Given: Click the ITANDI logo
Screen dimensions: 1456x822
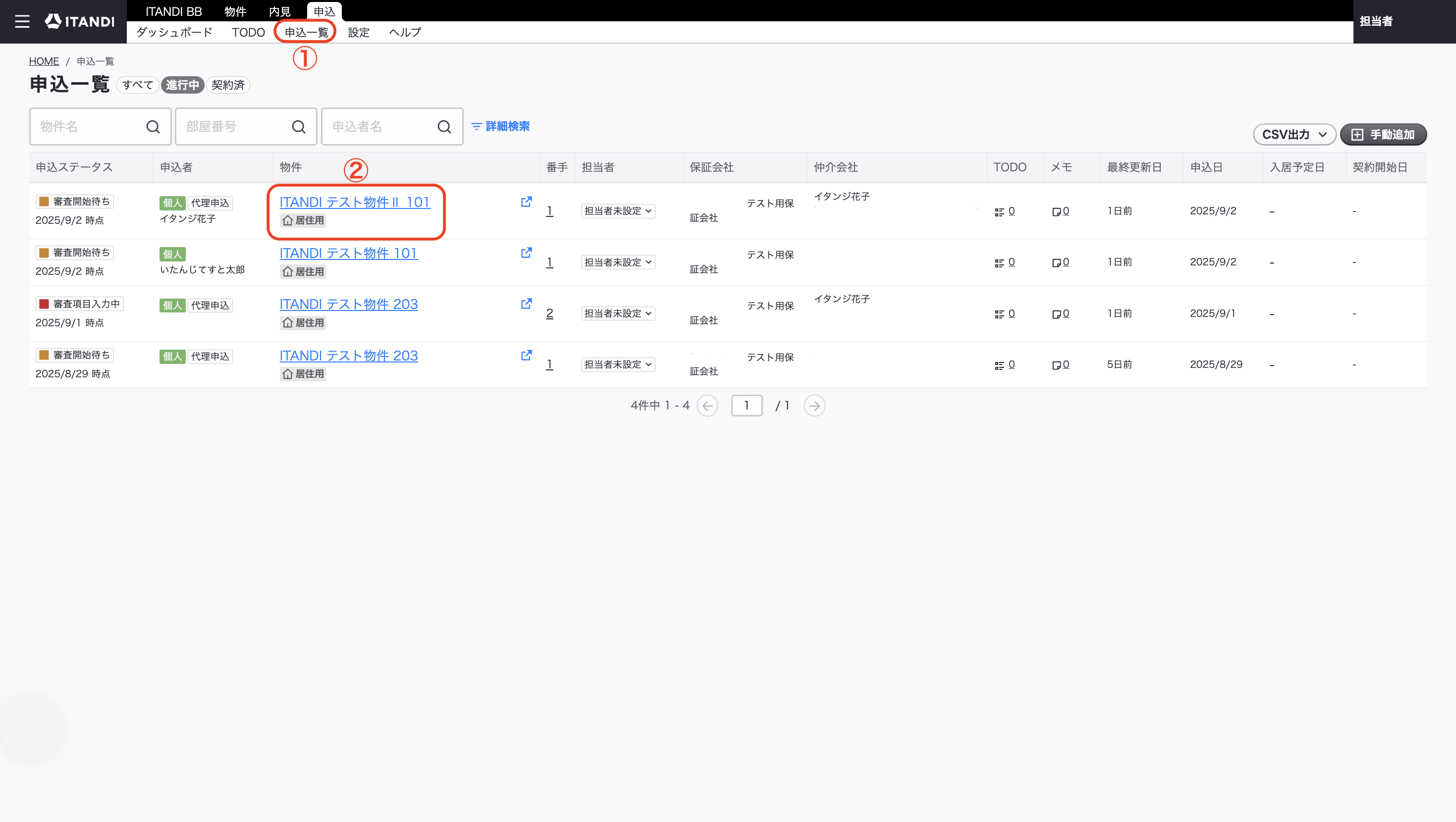Looking at the screenshot, I should point(80,21).
